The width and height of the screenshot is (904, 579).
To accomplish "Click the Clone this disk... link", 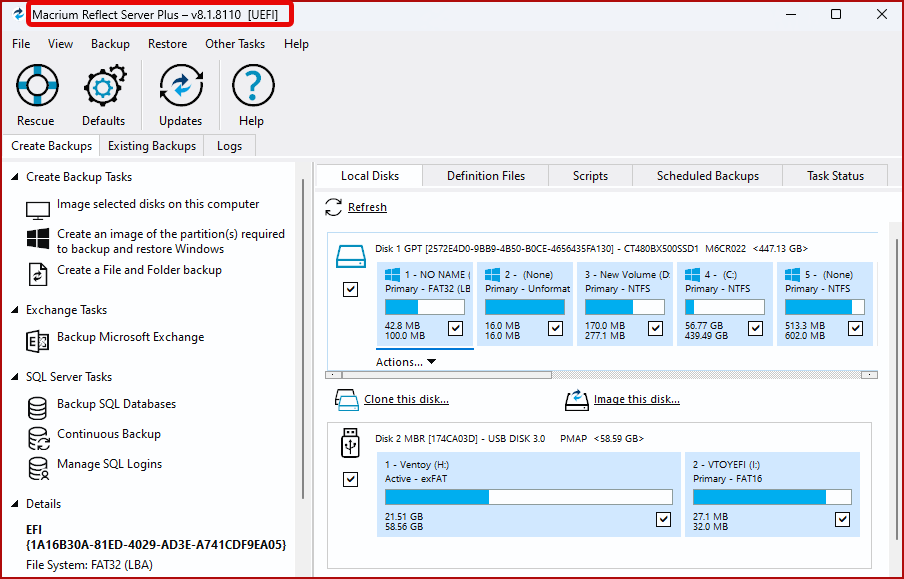I will [406, 399].
